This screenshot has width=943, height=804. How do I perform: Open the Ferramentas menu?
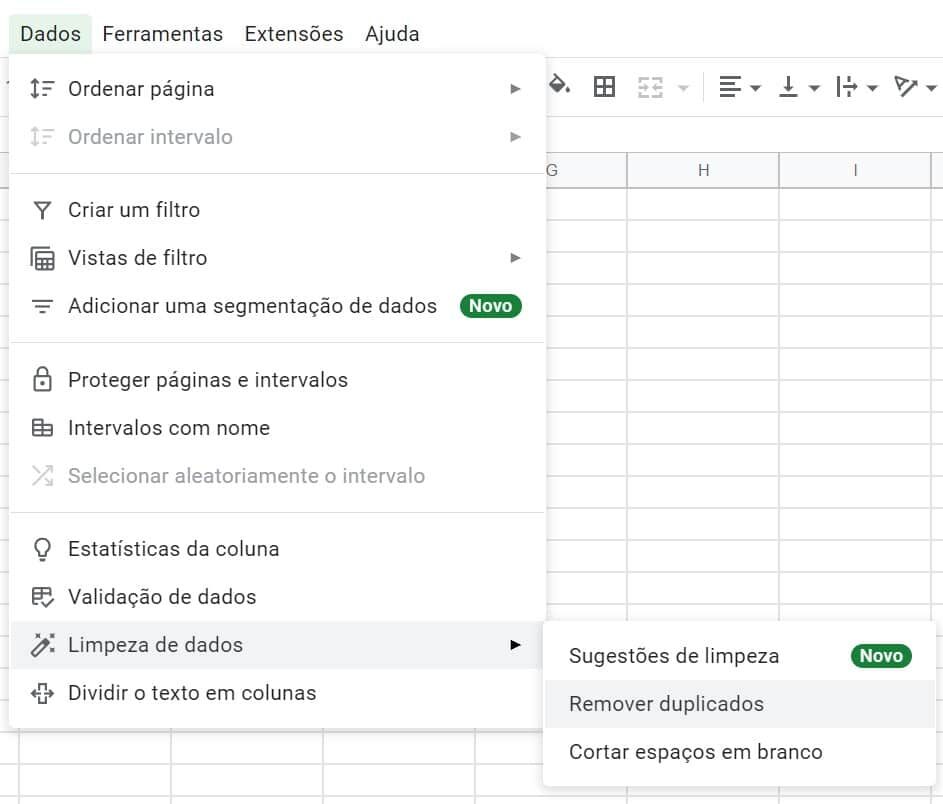tap(162, 34)
